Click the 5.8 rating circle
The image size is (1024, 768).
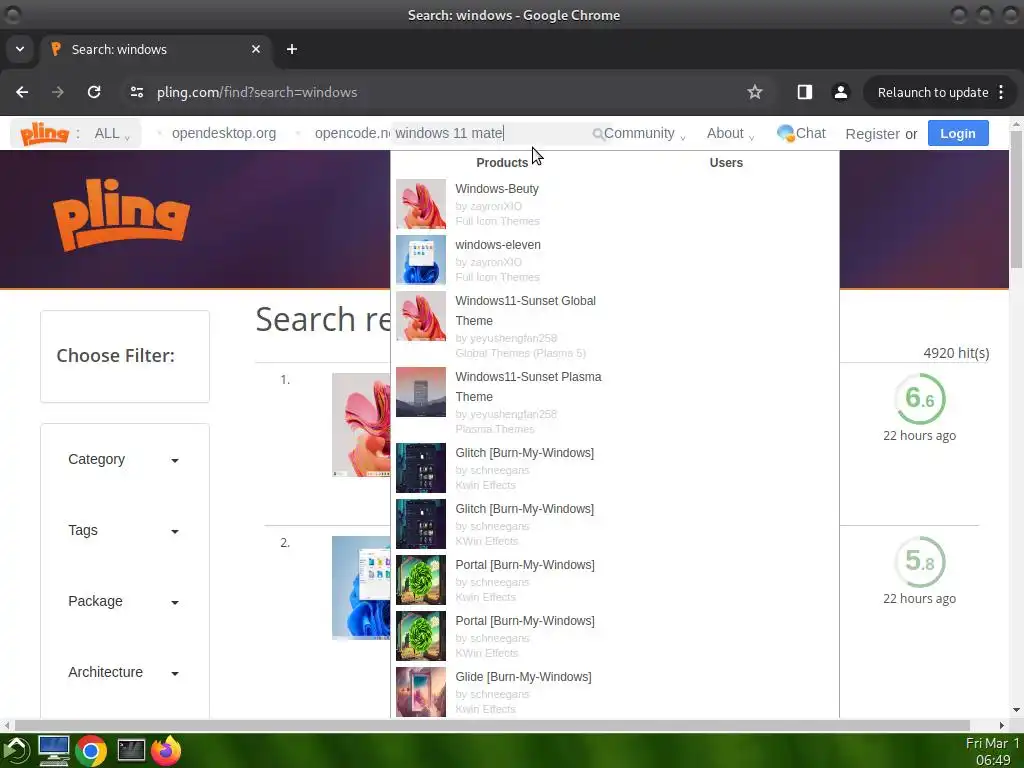click(920, 562)
